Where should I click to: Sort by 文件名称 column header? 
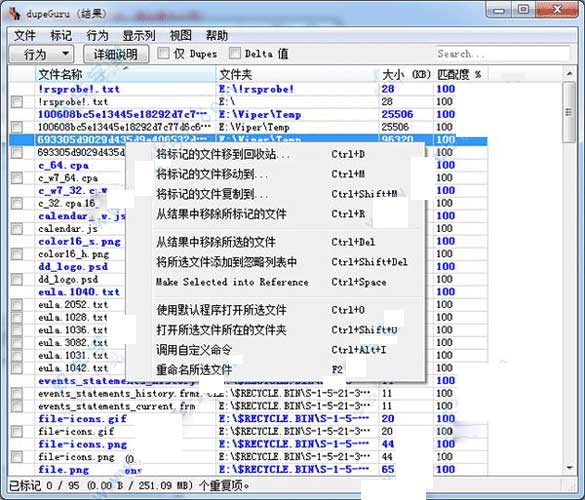tap(125, 74)
